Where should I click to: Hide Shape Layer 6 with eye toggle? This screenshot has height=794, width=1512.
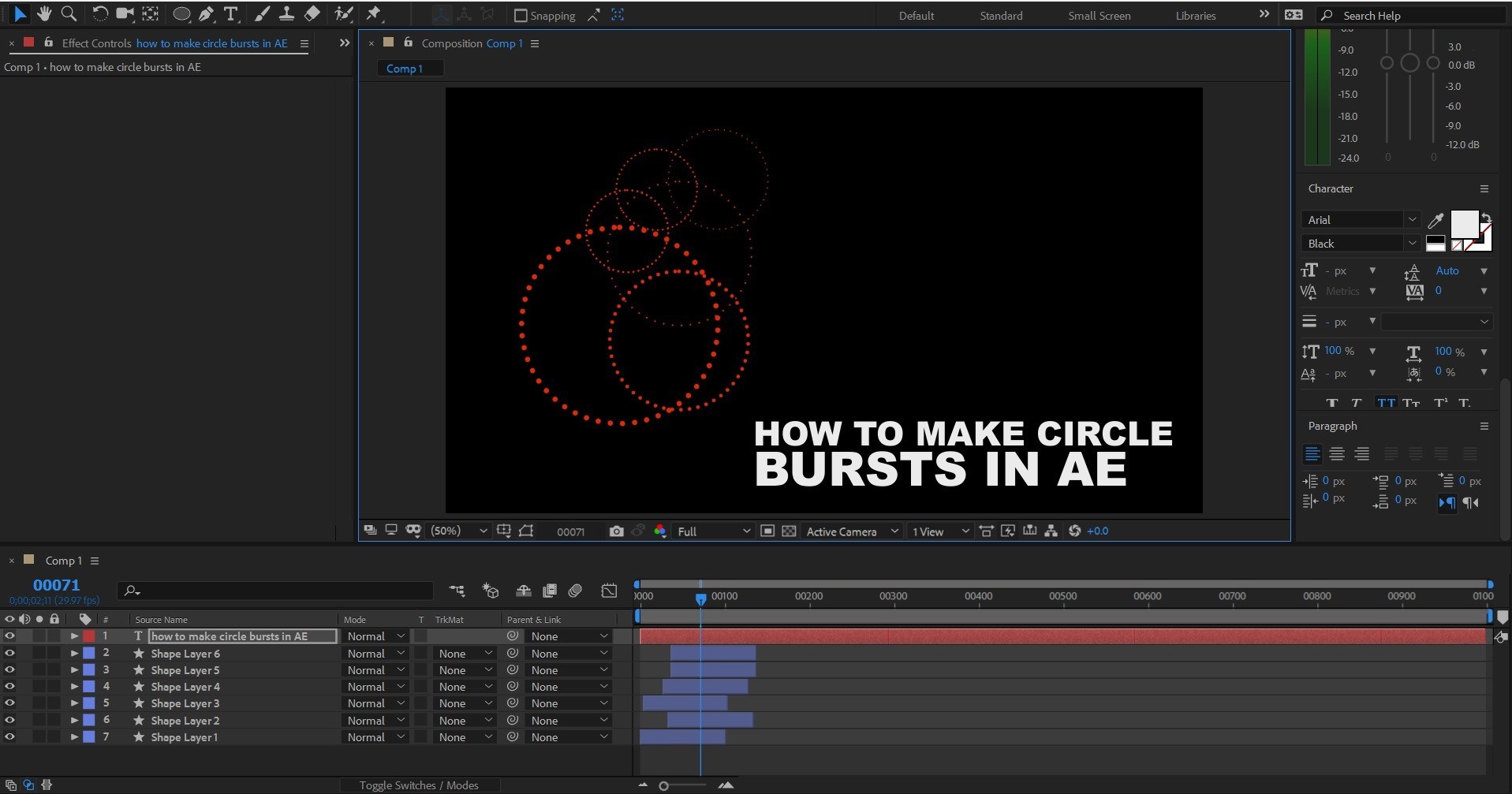click(9, 653)
